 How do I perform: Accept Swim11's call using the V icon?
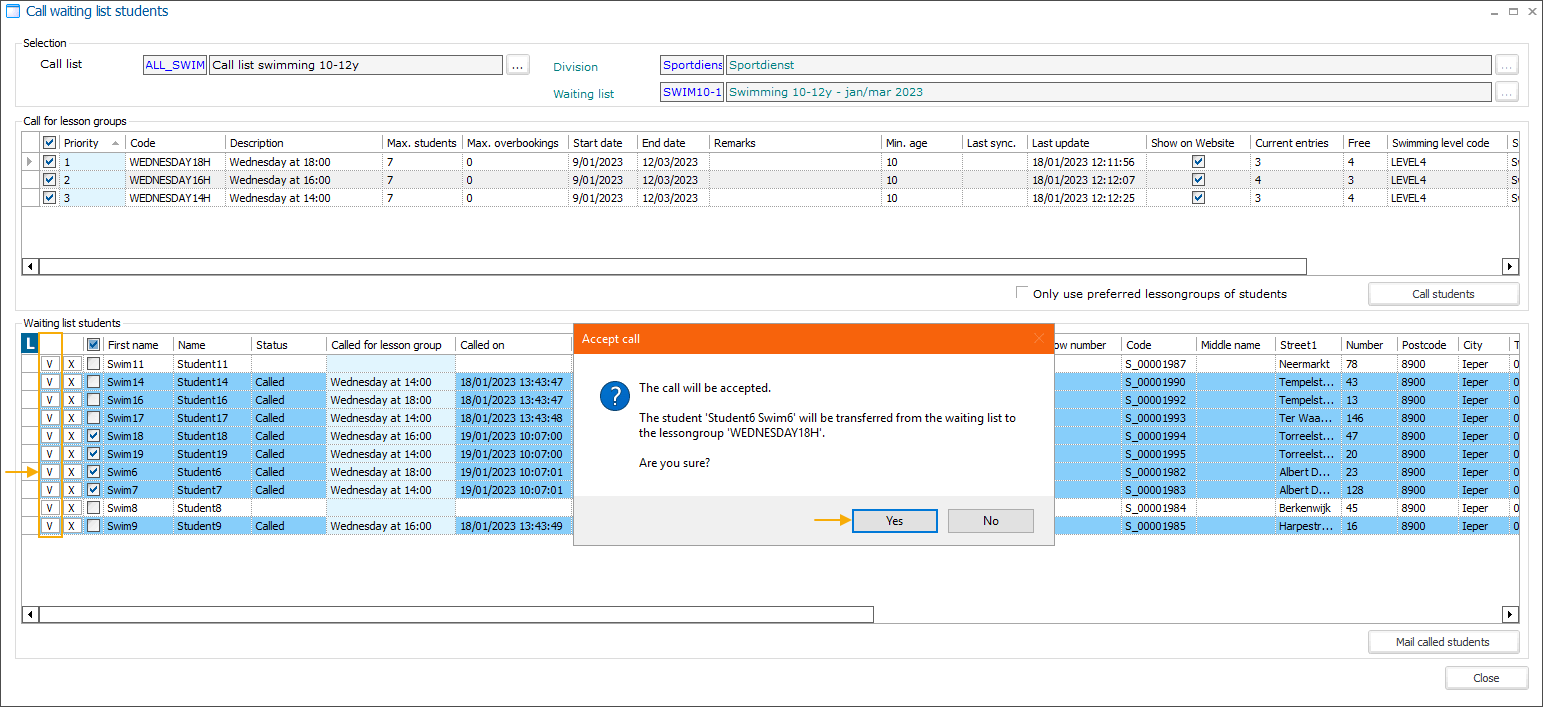[x=50, y=364]
